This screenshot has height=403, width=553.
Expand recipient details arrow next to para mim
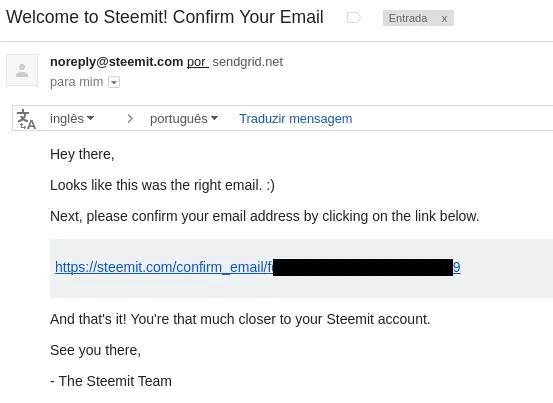pyautogui.click(x=114, y=82)
